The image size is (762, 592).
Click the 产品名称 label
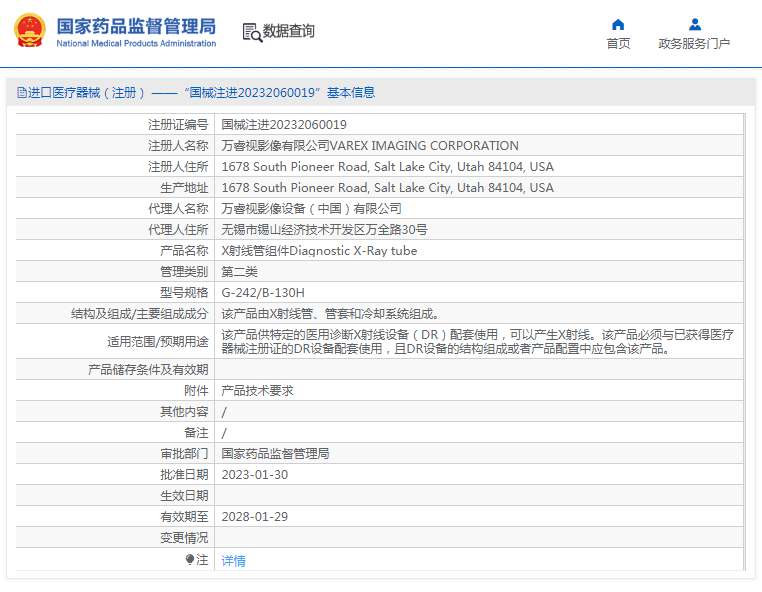tap(184, 251)
